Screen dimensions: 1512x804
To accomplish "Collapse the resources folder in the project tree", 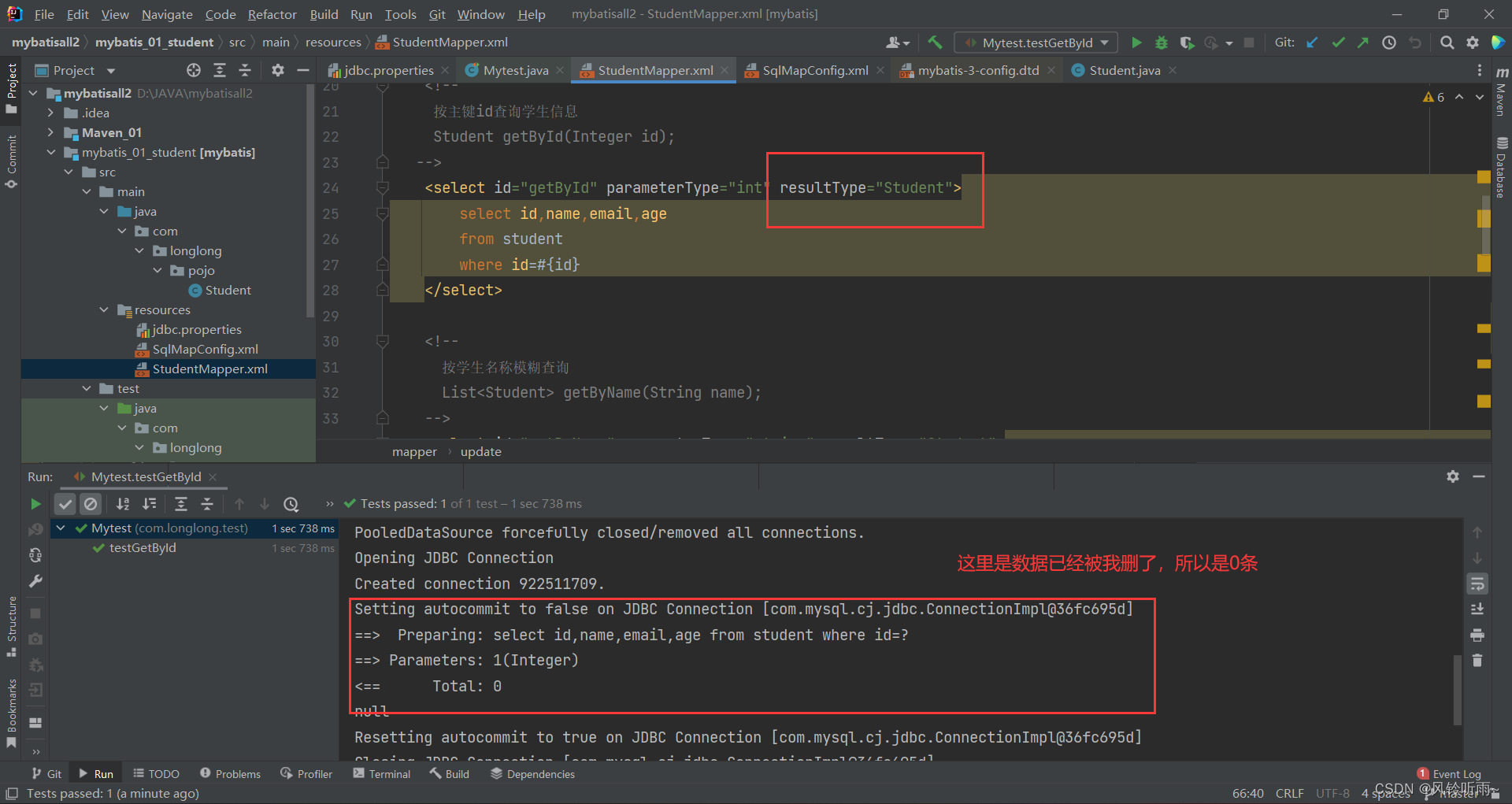I will point(104,309).
